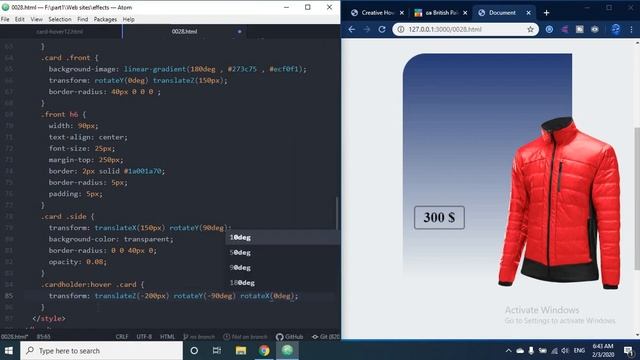640x360 pixels.
Task: Open the browser profile avatar
Action: coord(616,29)
